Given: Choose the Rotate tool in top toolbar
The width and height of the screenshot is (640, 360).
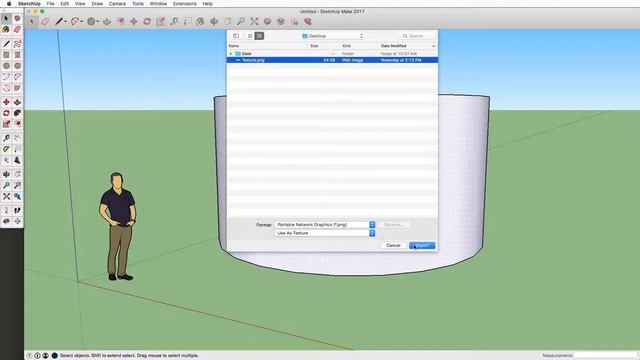Looking at the screenshot, I should pos(147,21).
